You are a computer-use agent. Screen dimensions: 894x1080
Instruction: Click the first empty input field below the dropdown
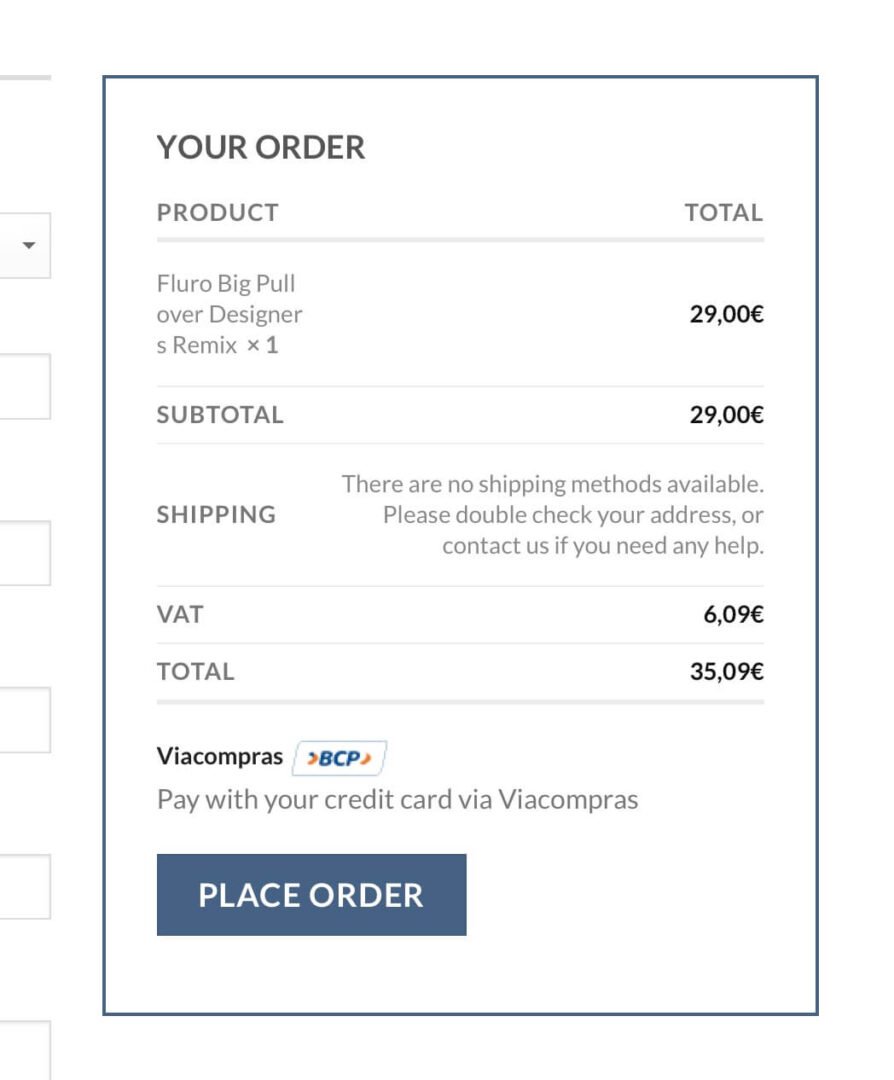(x=25, y=386)
